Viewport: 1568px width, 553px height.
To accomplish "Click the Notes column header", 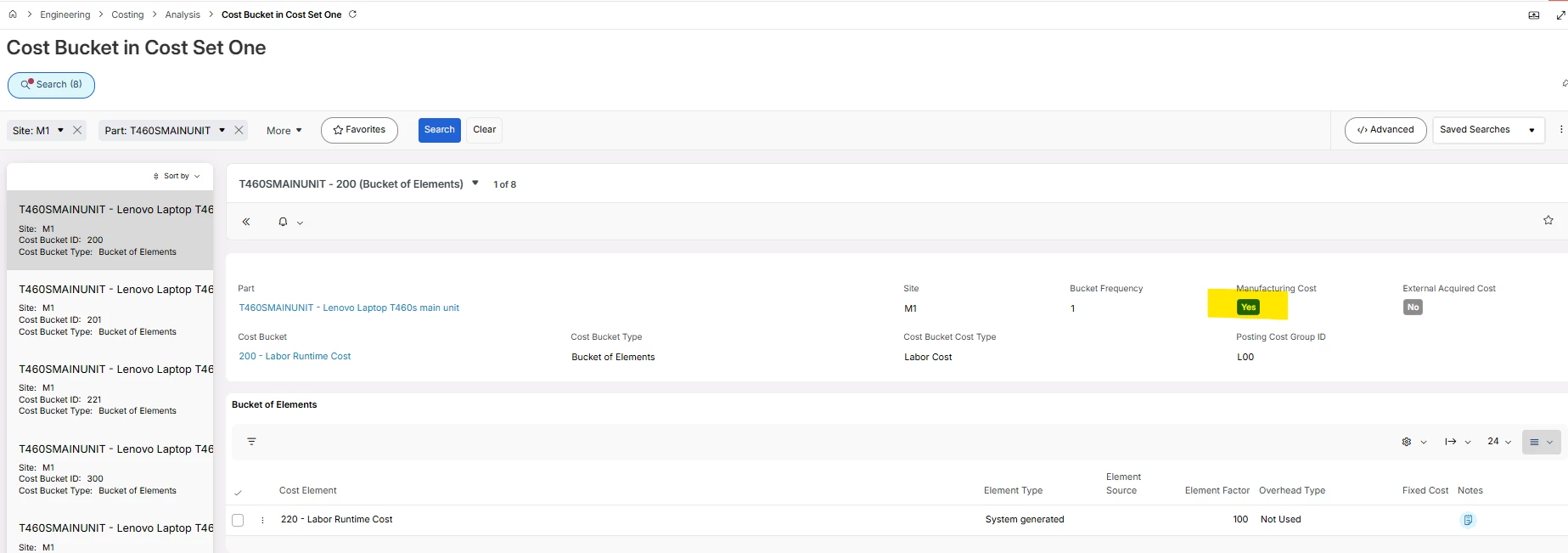I will point(1470,491).
